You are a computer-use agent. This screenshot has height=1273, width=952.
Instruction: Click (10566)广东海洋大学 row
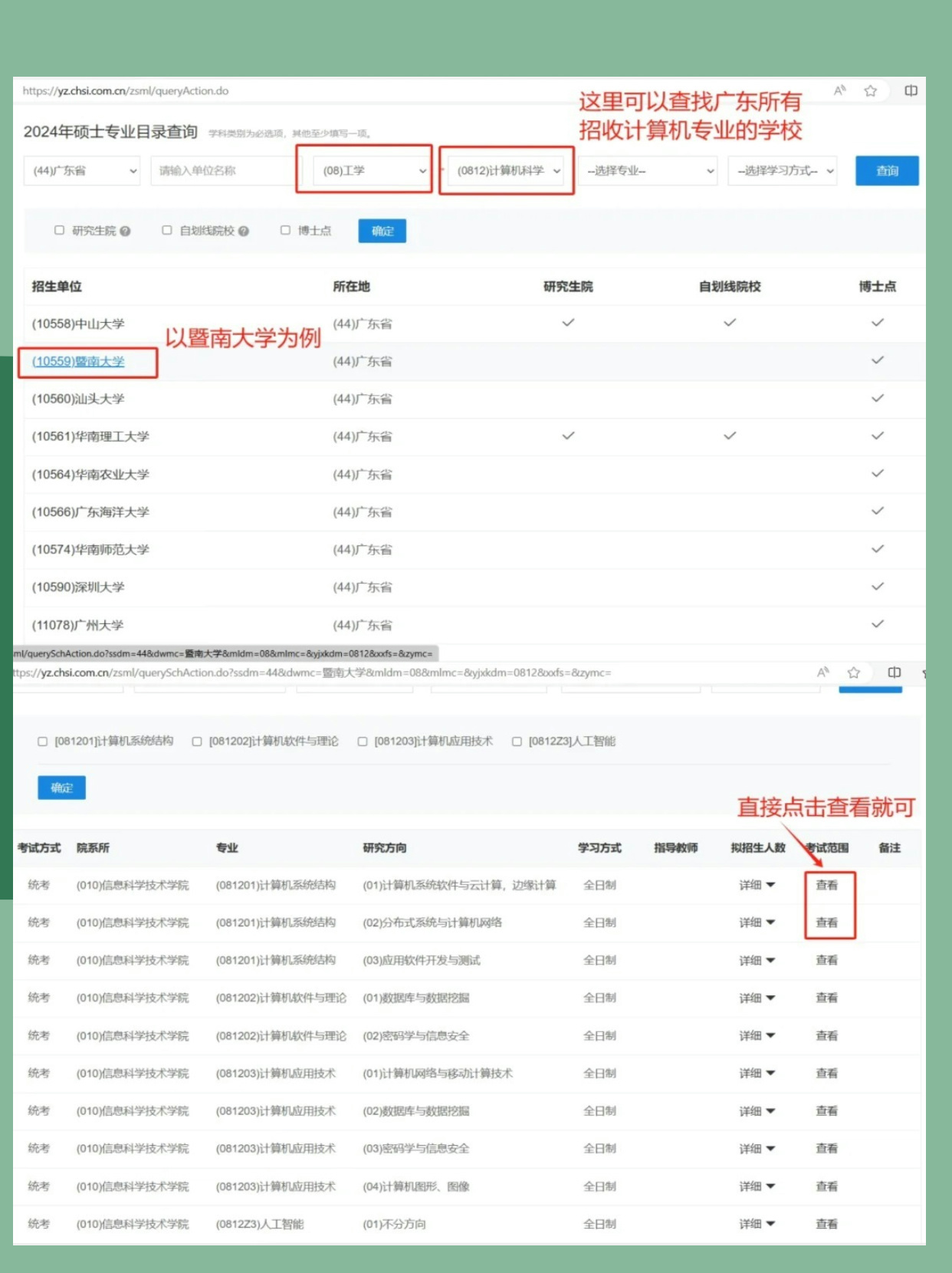click(474, 512)
